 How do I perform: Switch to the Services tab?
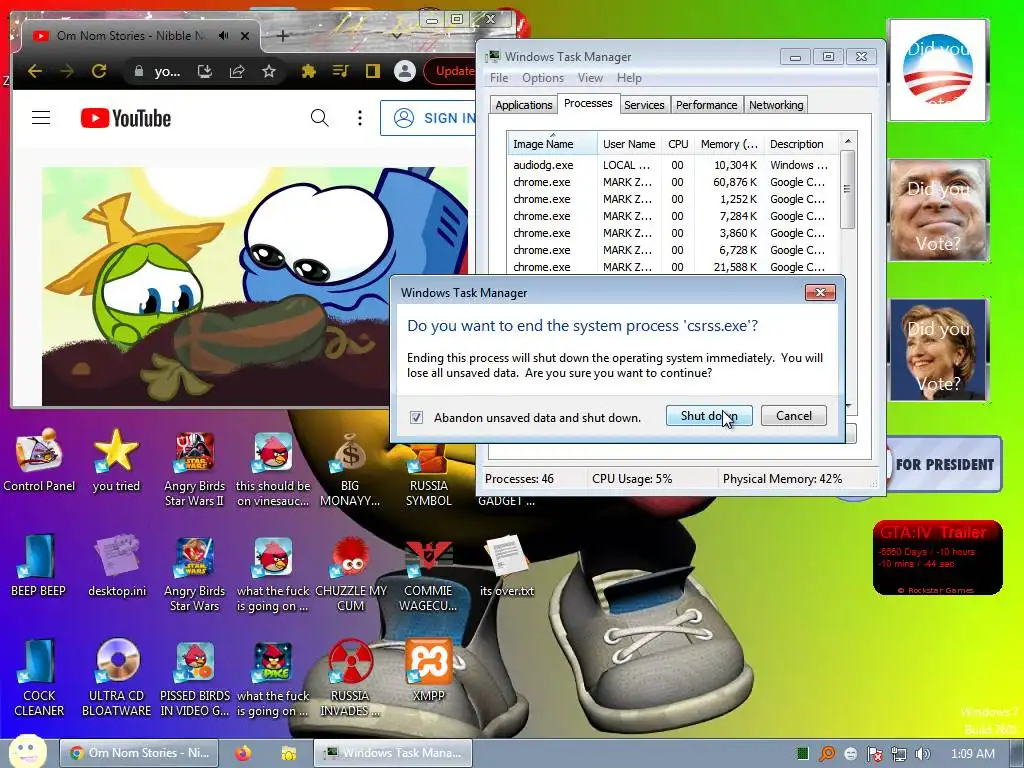(x=644, y=105)
